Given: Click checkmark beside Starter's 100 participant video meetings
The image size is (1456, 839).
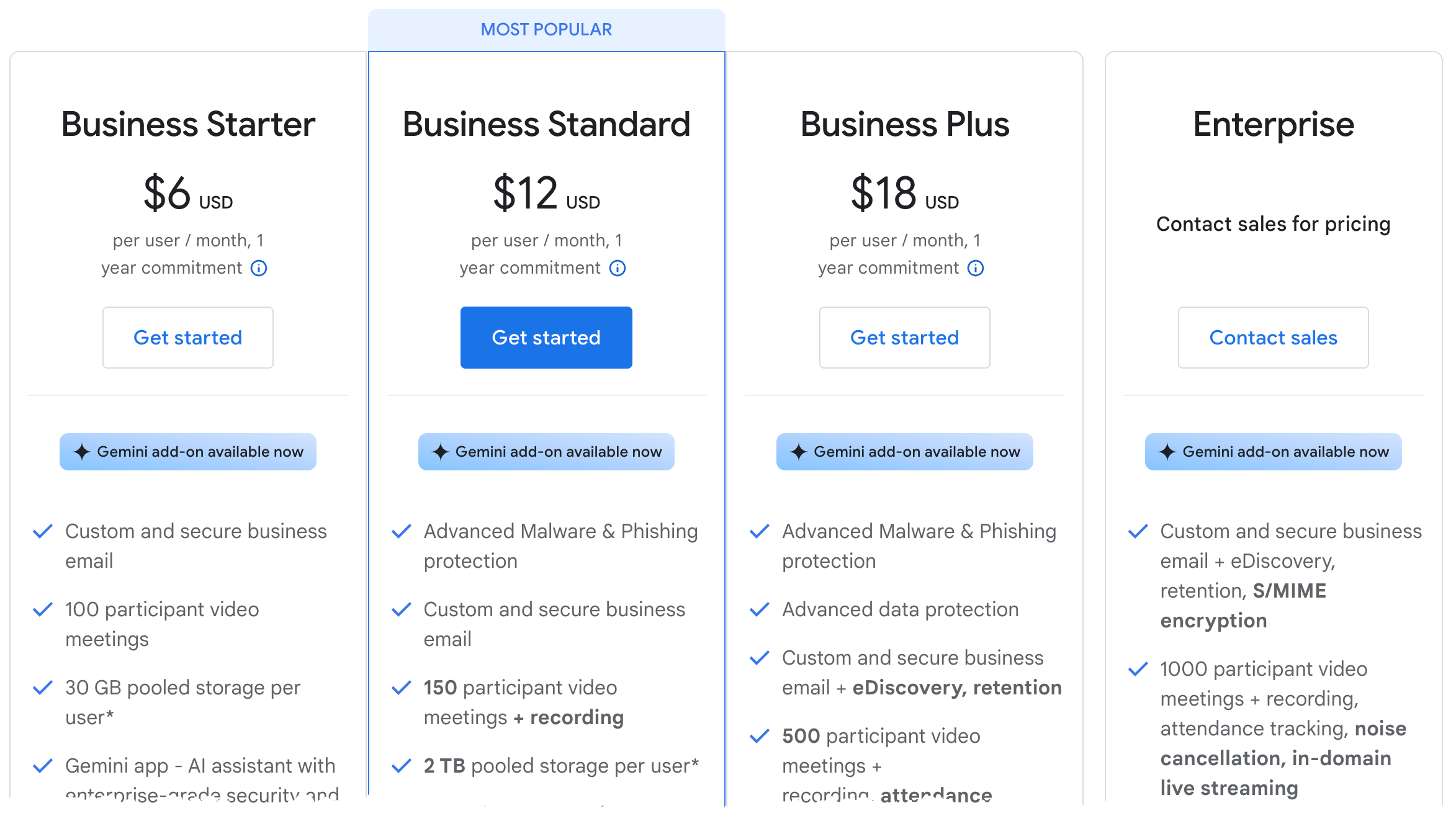Looking at the screenshot, I should coord(42,610).
